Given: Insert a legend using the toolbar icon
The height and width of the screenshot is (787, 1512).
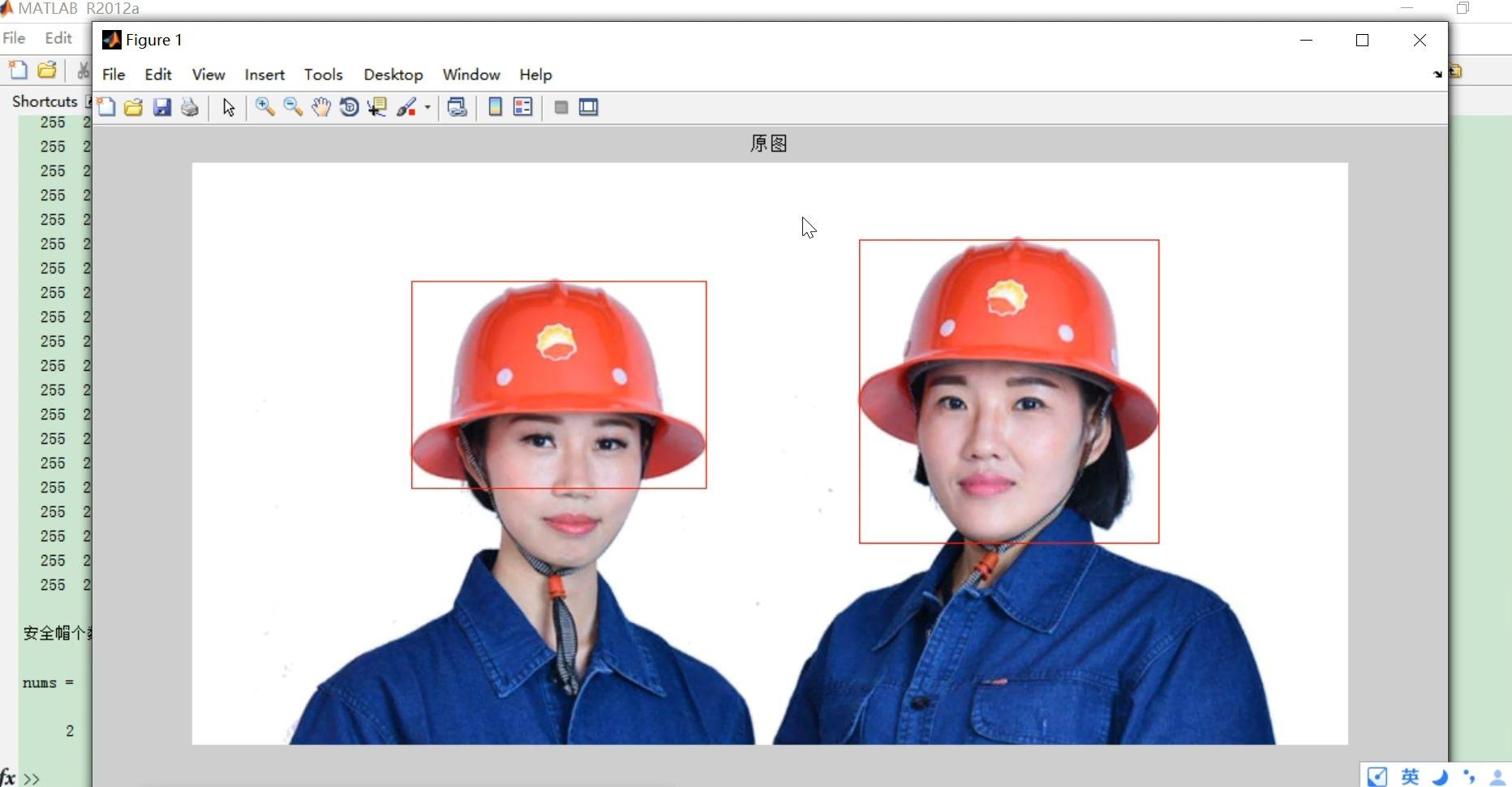Looking at the screenshot, I should click(x=523, y=107).
